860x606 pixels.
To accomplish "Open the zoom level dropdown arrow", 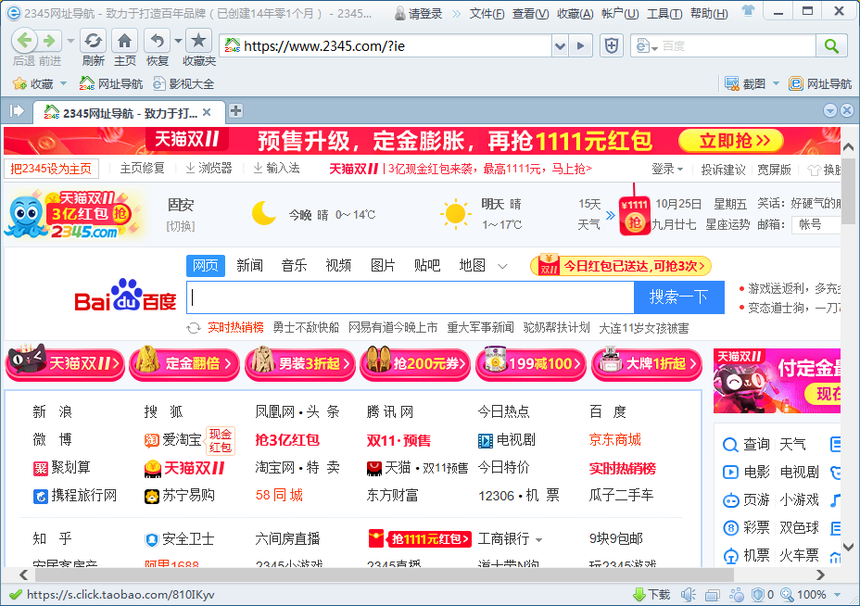I will click(837, 594).
